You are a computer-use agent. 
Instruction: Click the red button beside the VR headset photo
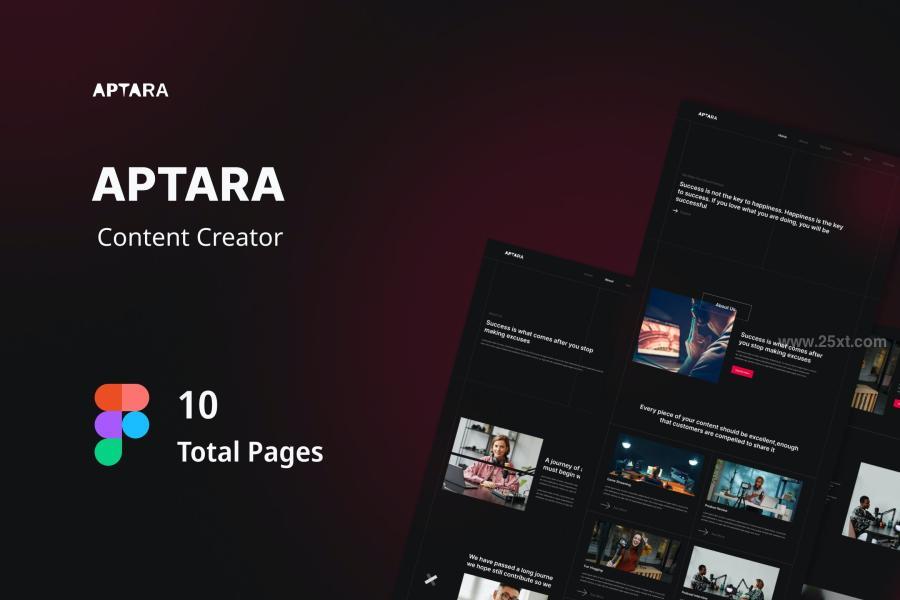(x=742, y=371)
